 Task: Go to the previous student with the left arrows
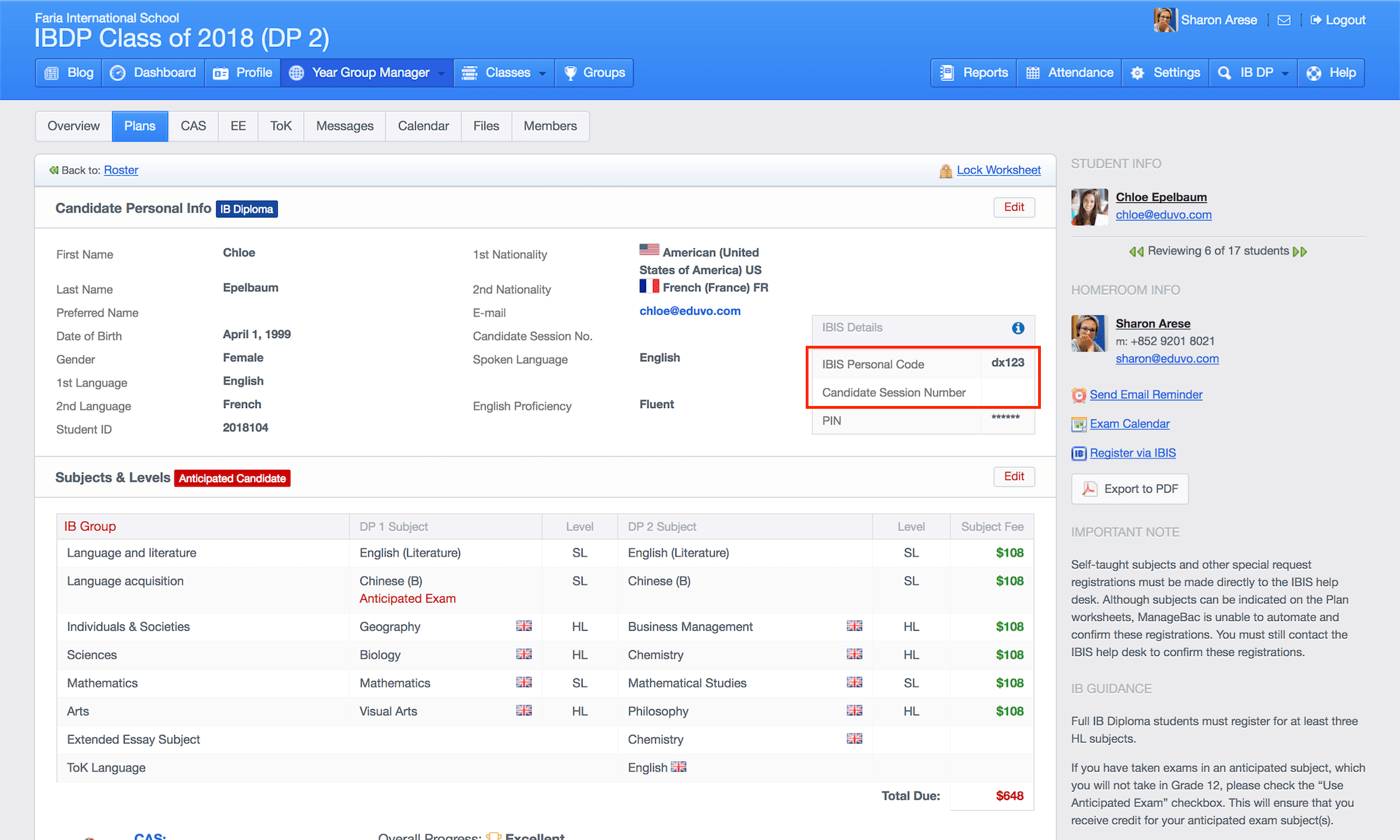1136,251
